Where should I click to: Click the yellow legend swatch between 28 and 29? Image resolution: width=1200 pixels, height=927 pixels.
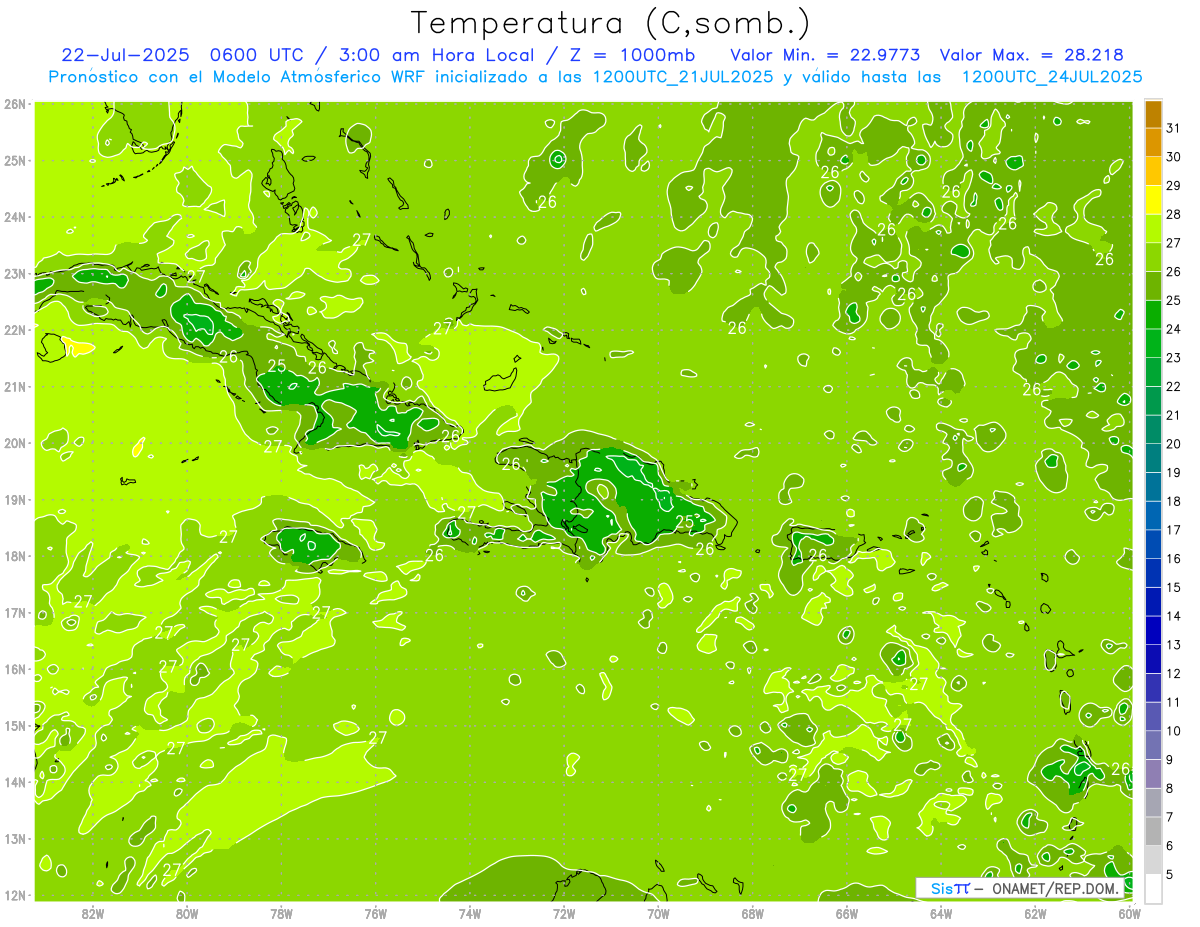pyautogui.click(x=1153, y=200)
